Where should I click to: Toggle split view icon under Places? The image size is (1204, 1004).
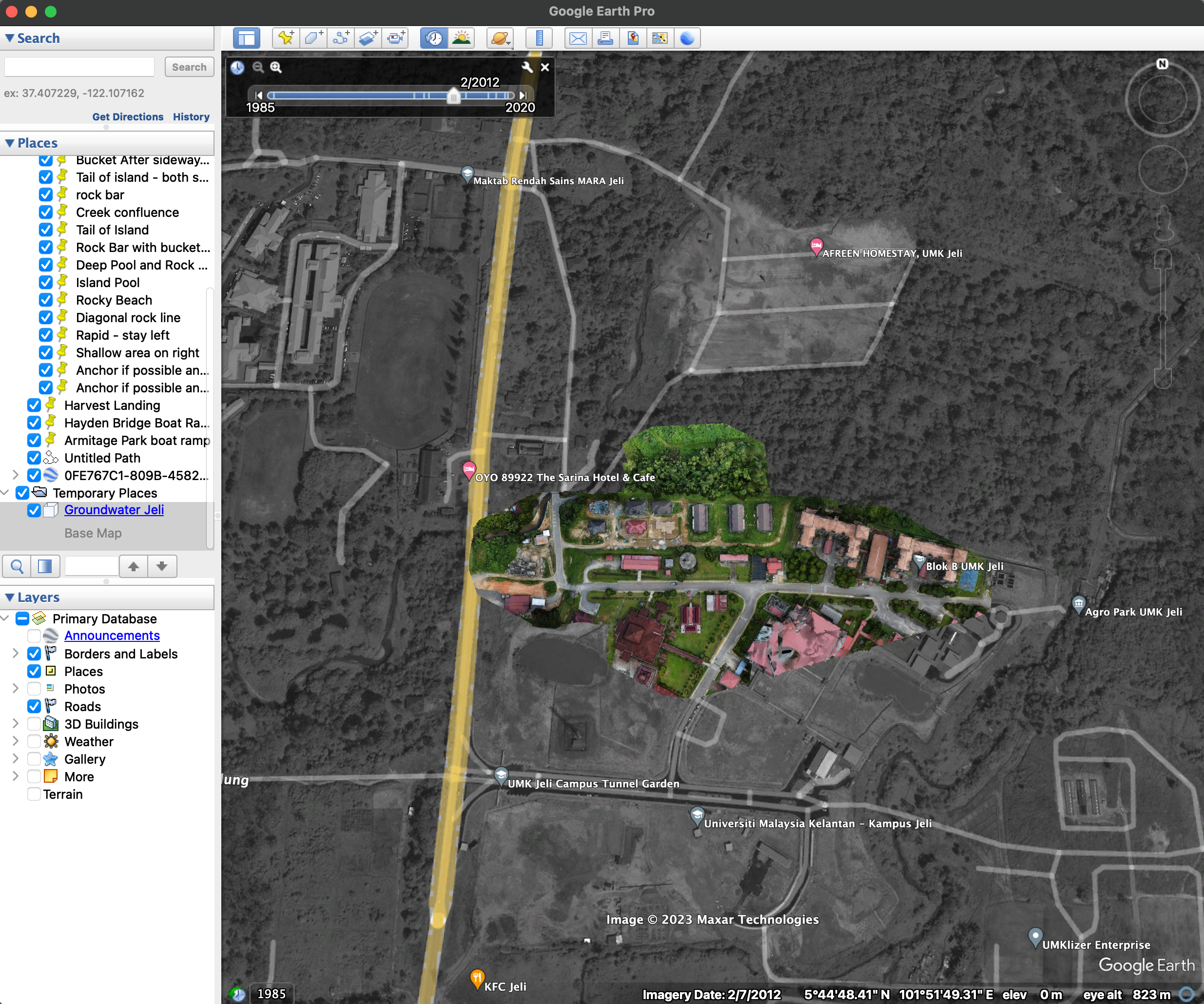point(44,566)
